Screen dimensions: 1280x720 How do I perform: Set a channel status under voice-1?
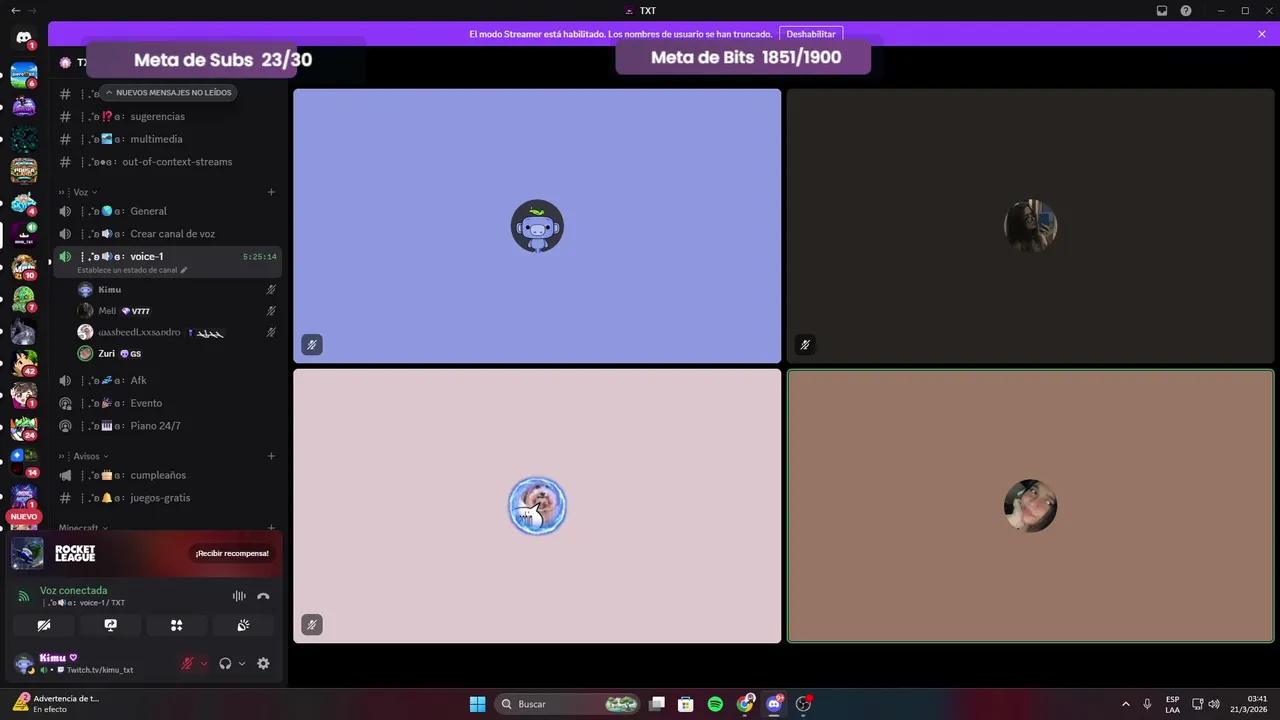pos(132,270)
